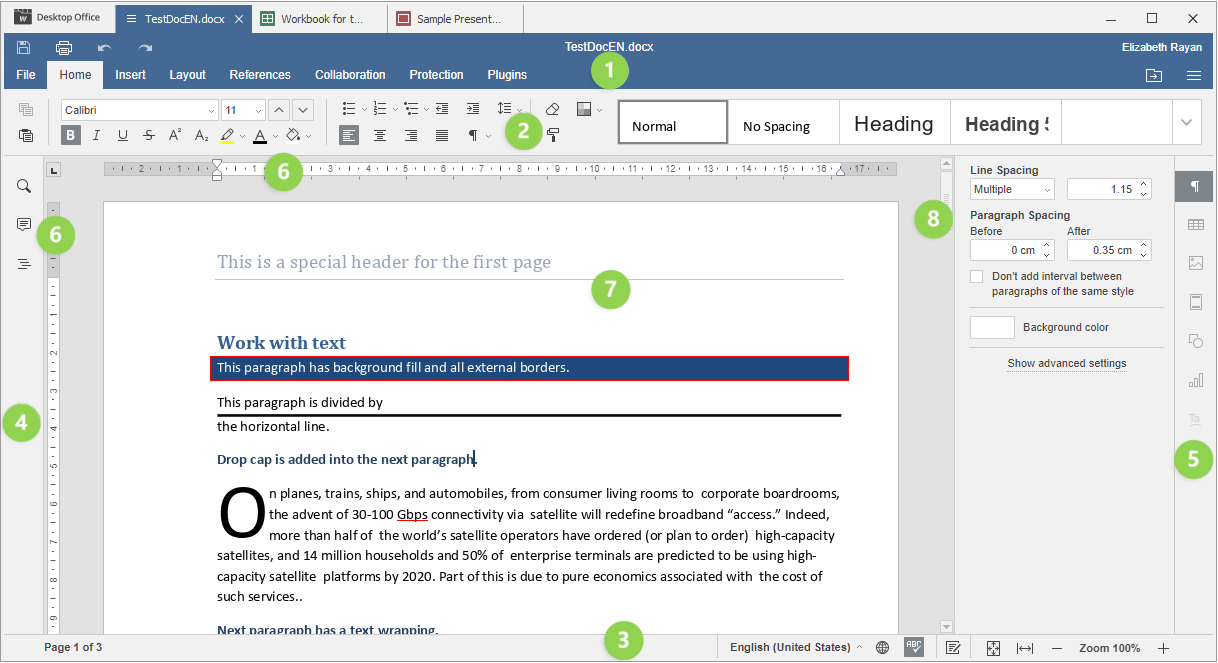Click the Paste icon in the toolbar
The image size is (1218, 663).
coord(26,135)
